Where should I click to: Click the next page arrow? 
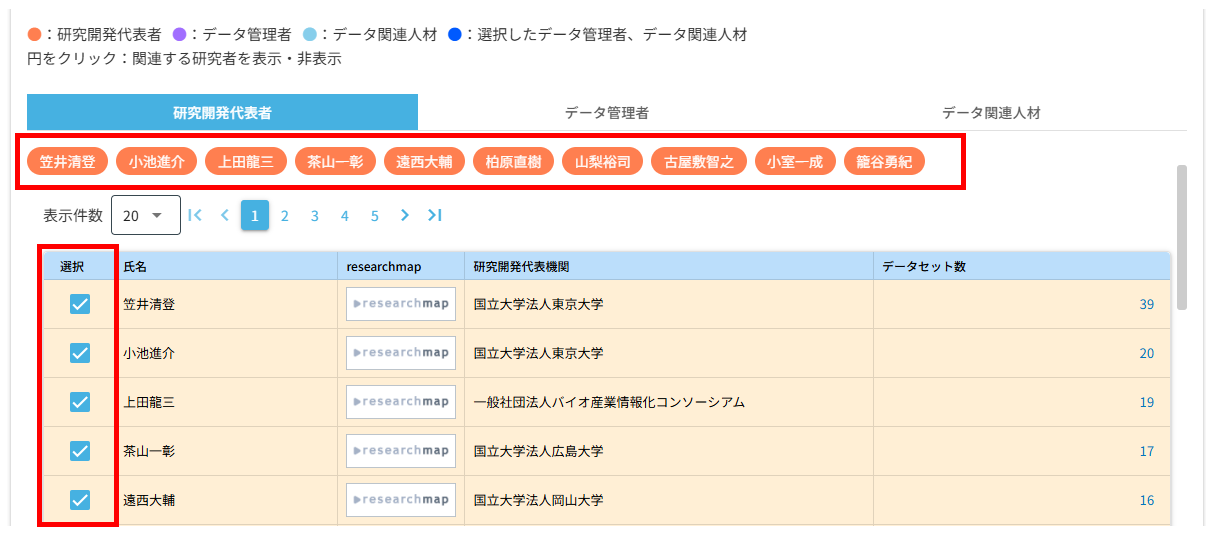pyautogui.click(x=404, y=215)
